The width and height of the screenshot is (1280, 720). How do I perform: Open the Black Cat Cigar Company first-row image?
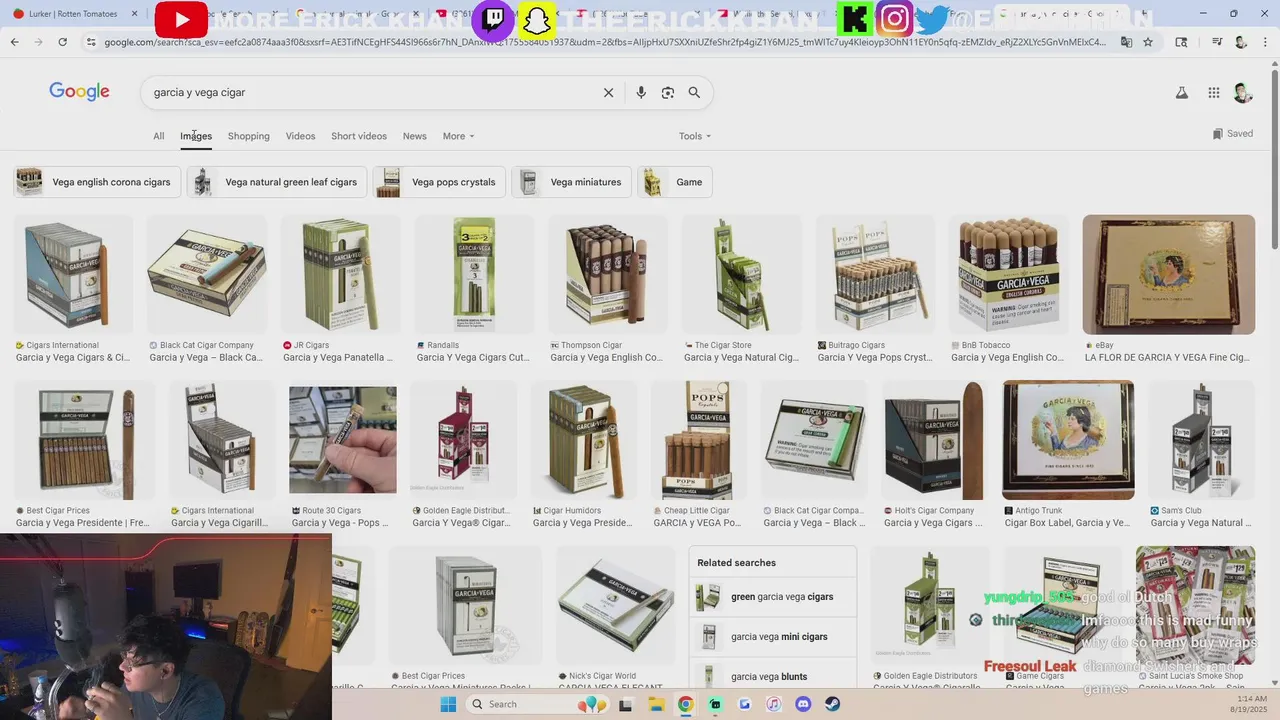(207, 275)
